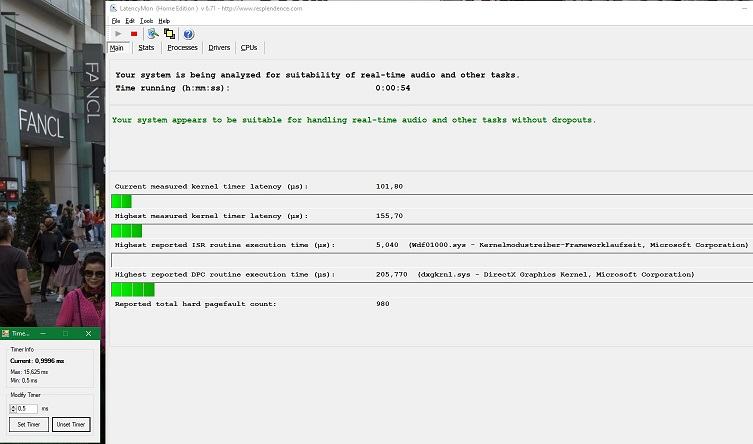Image resolution: width=753 pixels, height=444 pixels.
Task: Click the ISR execution time value 5,040
Action: point(387,245)
